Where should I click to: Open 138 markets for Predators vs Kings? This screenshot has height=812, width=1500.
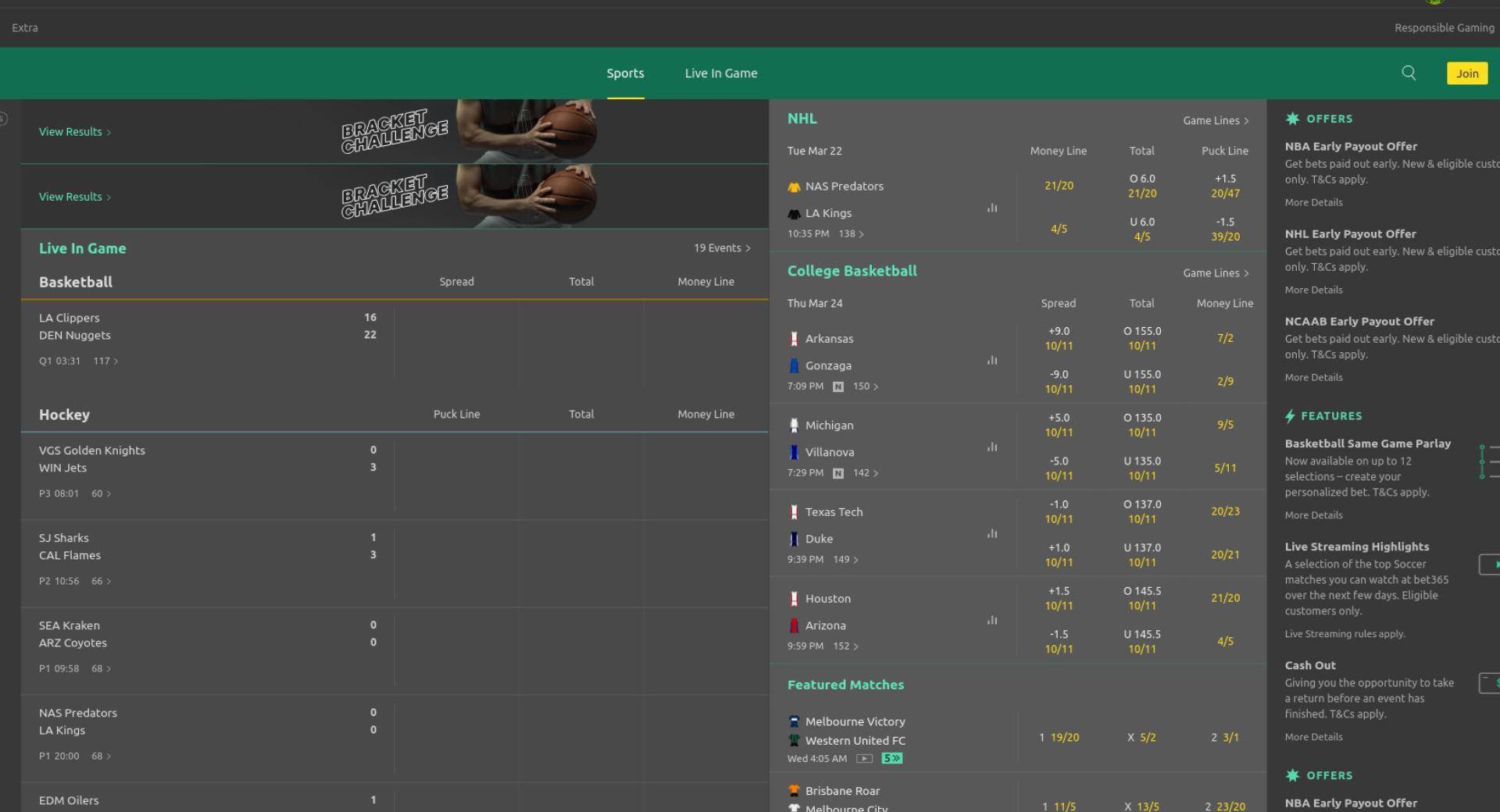(851, 233)
